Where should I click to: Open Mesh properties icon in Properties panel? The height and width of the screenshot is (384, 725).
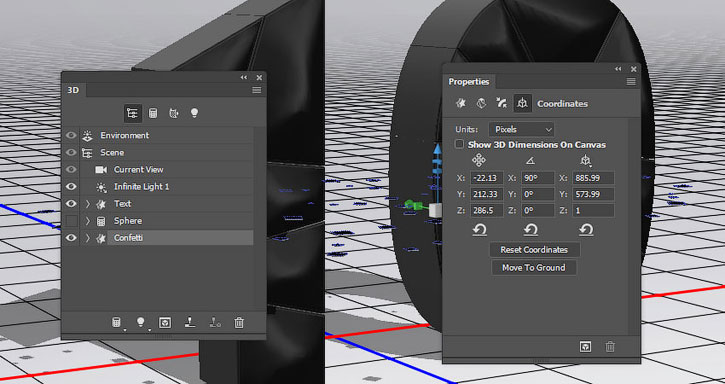[461, 104]
